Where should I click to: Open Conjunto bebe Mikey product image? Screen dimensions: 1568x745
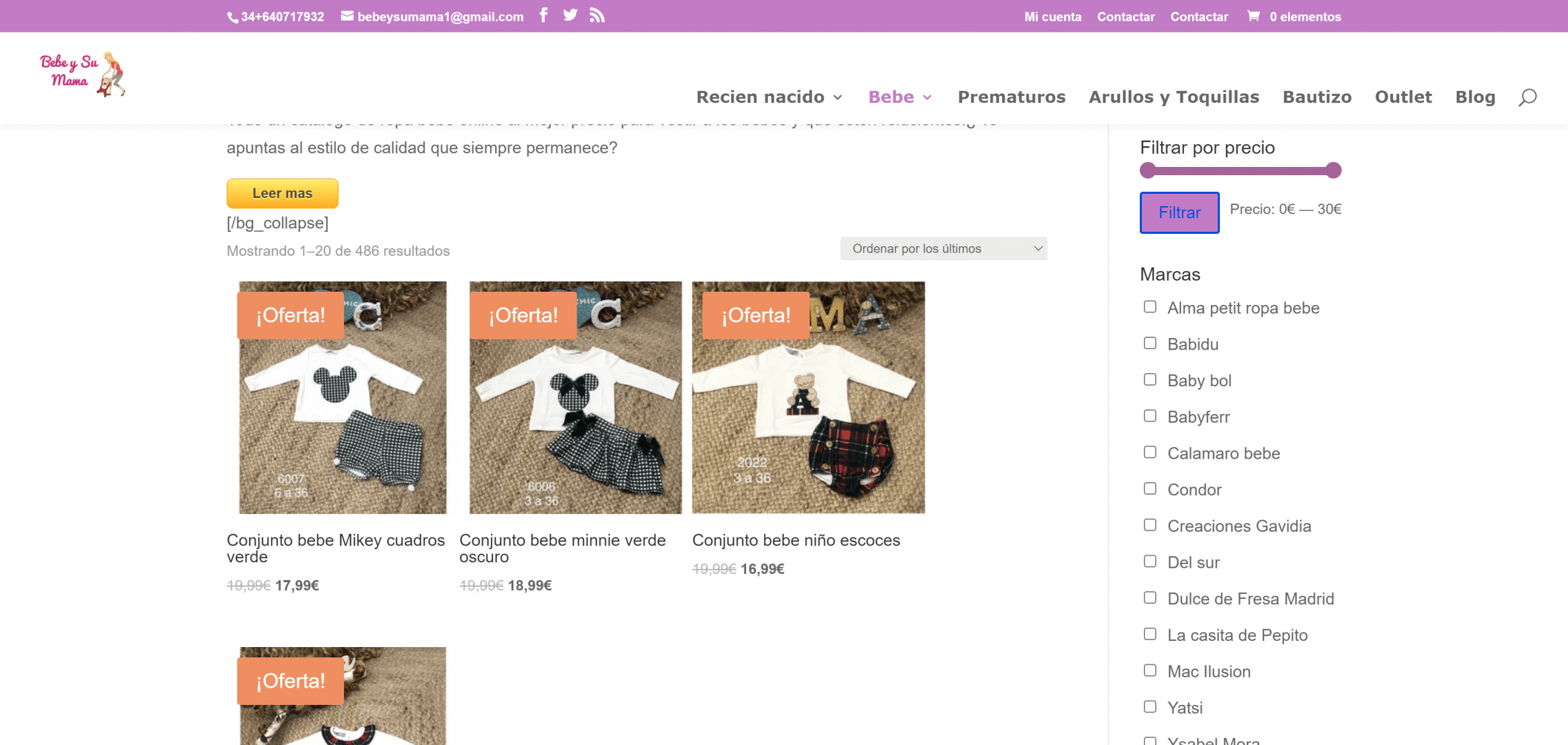[343, 397]
